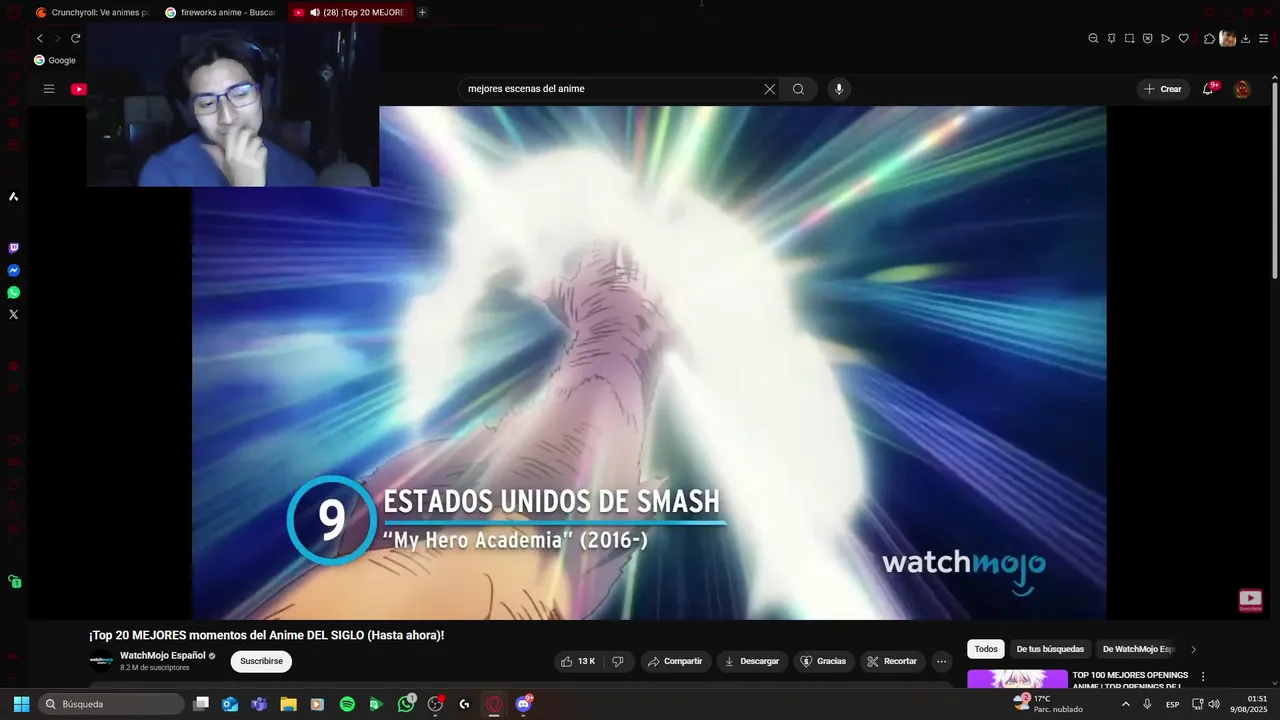The image size is (1280, 720).
Task: Select the Todos filter chip
Action: pos(986,649)
